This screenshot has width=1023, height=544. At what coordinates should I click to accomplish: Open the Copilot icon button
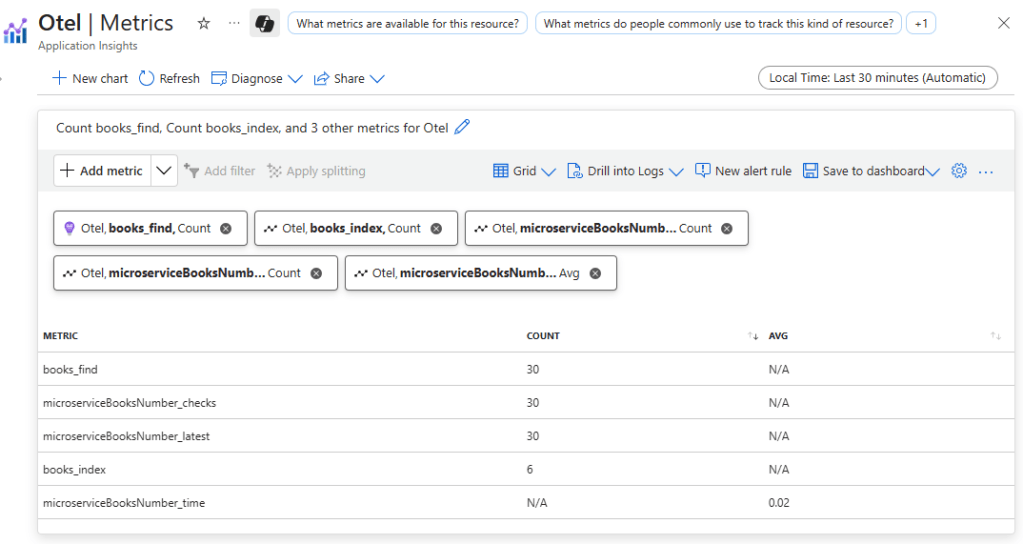click(264, 23)
